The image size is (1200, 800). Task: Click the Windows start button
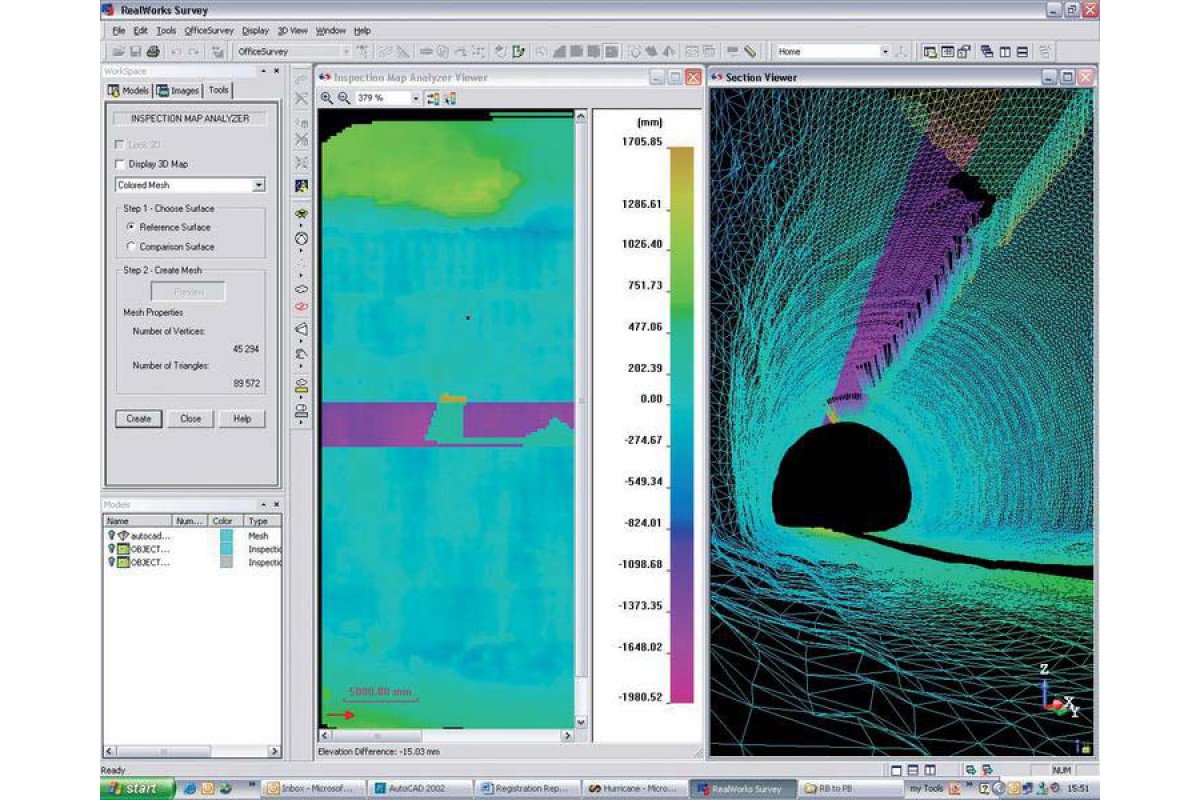coord(138,789)
